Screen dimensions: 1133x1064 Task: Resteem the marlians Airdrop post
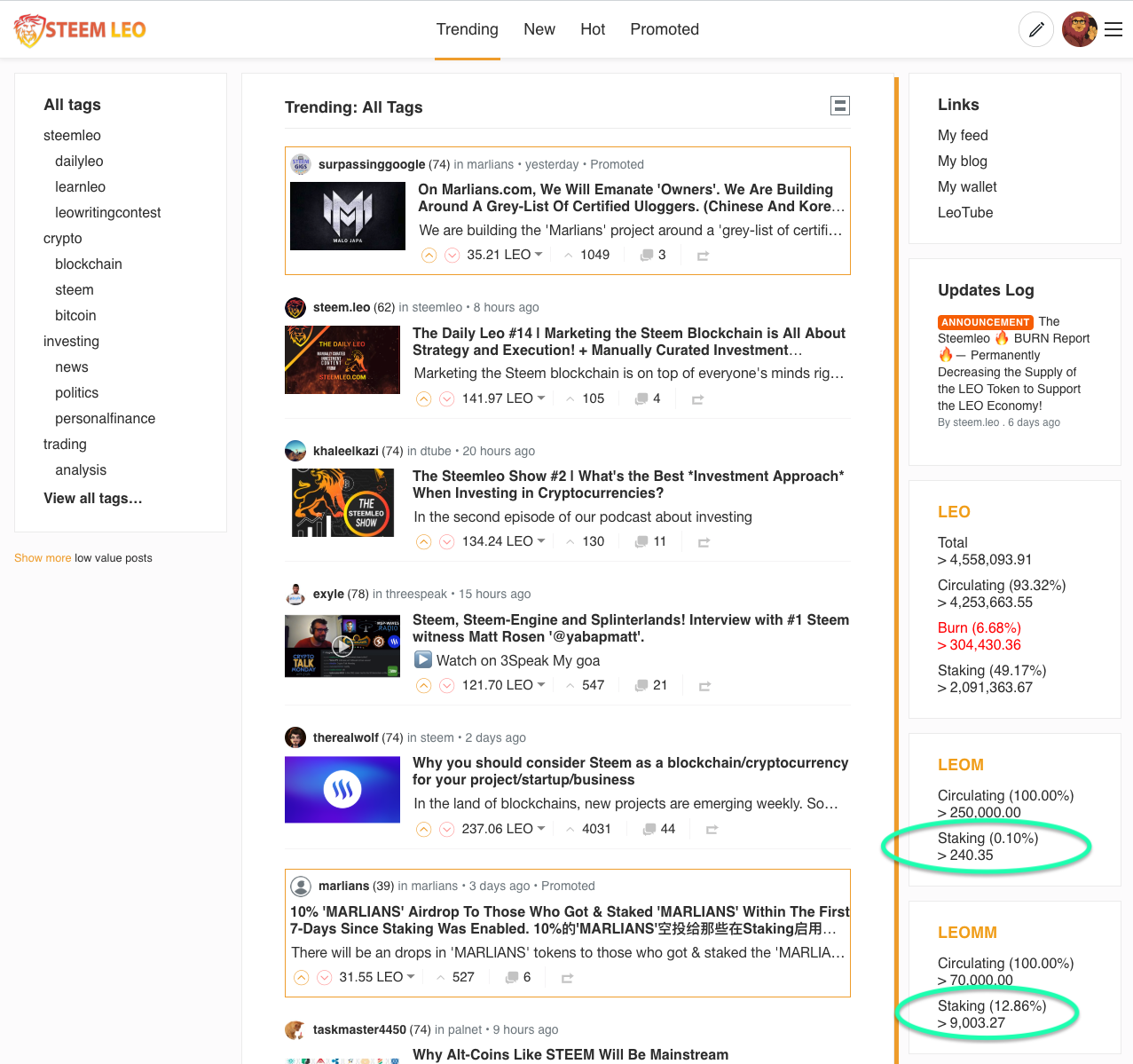click(567, 978)
